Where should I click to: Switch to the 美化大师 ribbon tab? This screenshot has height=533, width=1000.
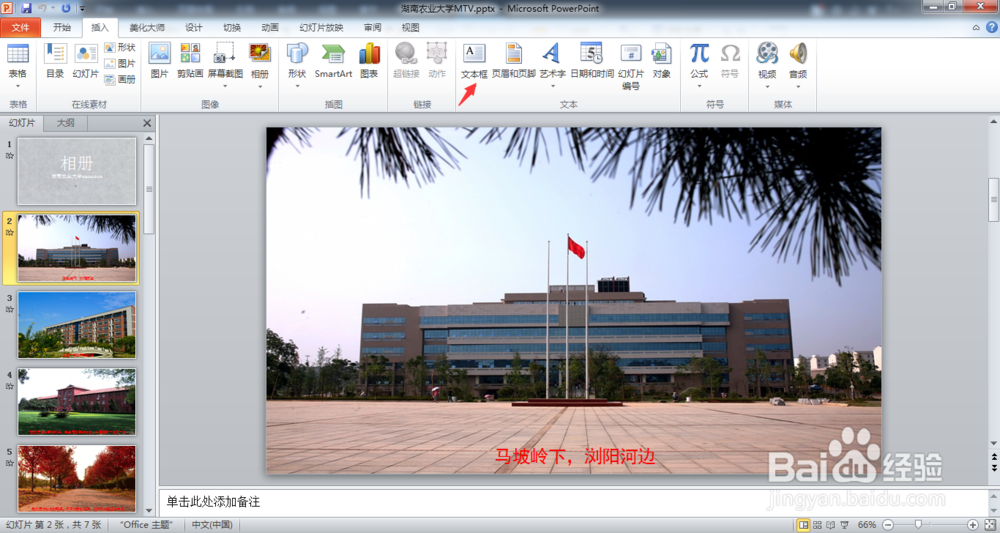tap(147, 27)
